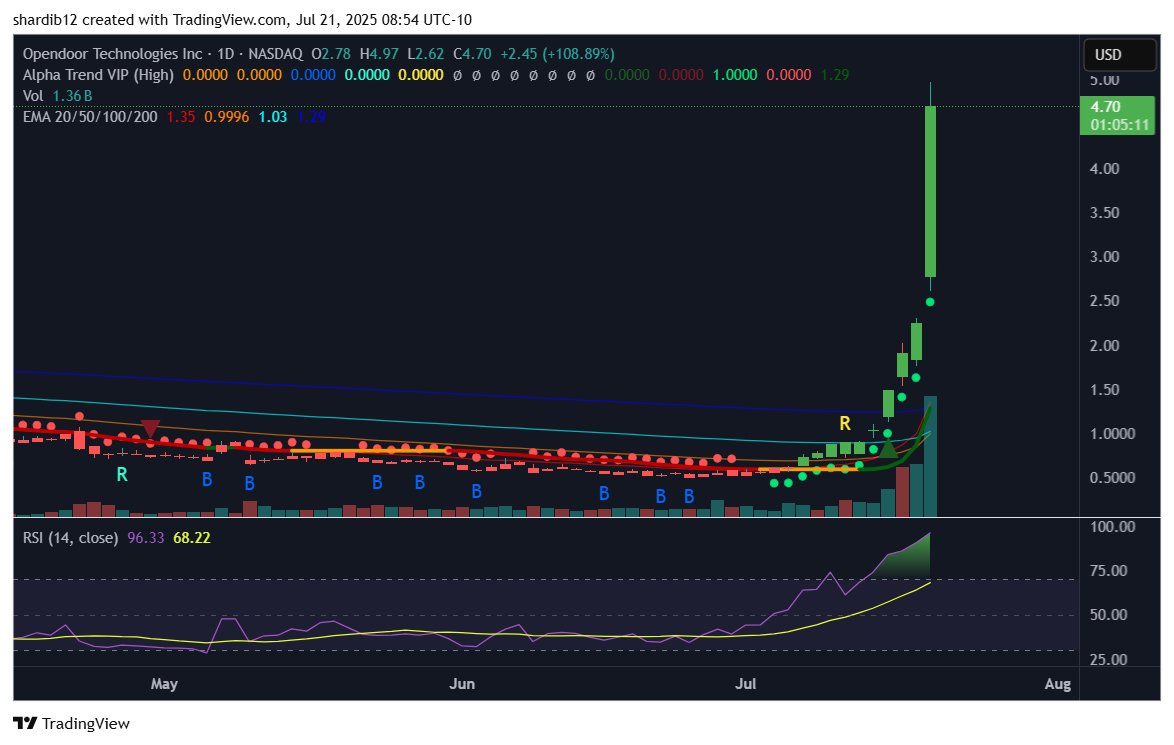This screenshot has height=745, width=1174.
Task: Click the bright green 1.0000 Alpha Trend value
Action: (734, 75)
